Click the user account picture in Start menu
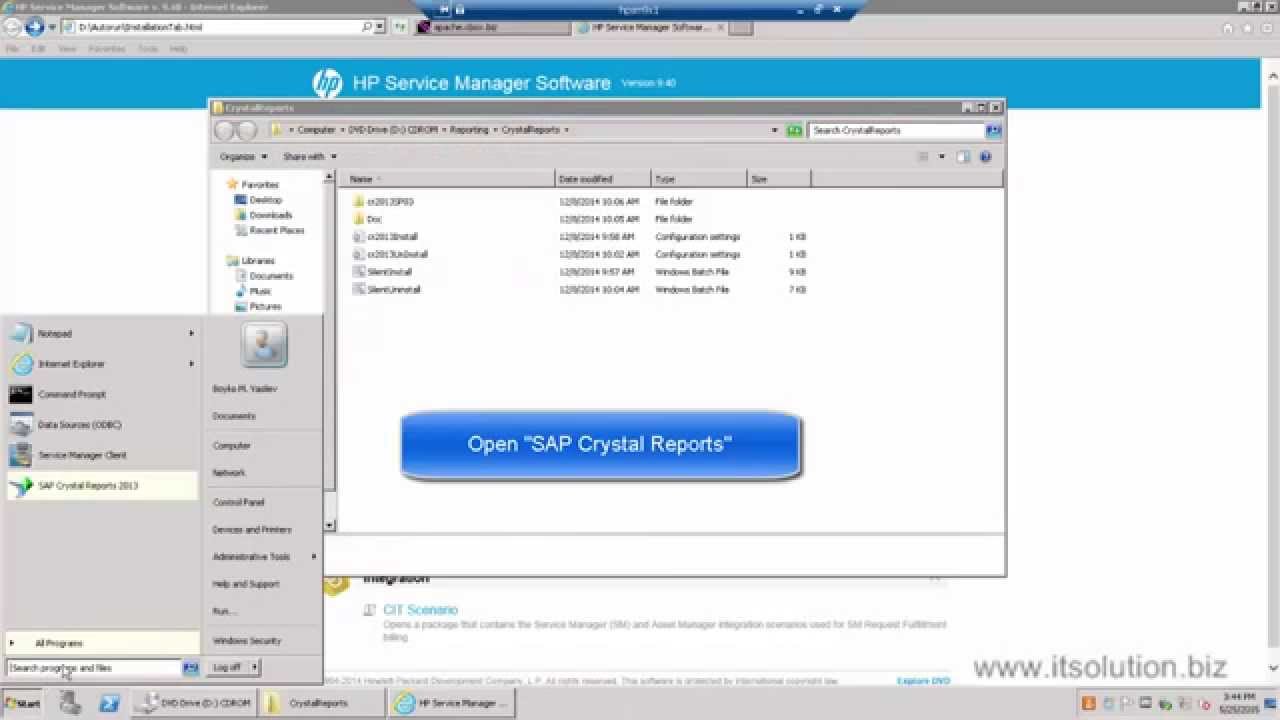This screenshot has height=720, width=1280. pos(264,345)
